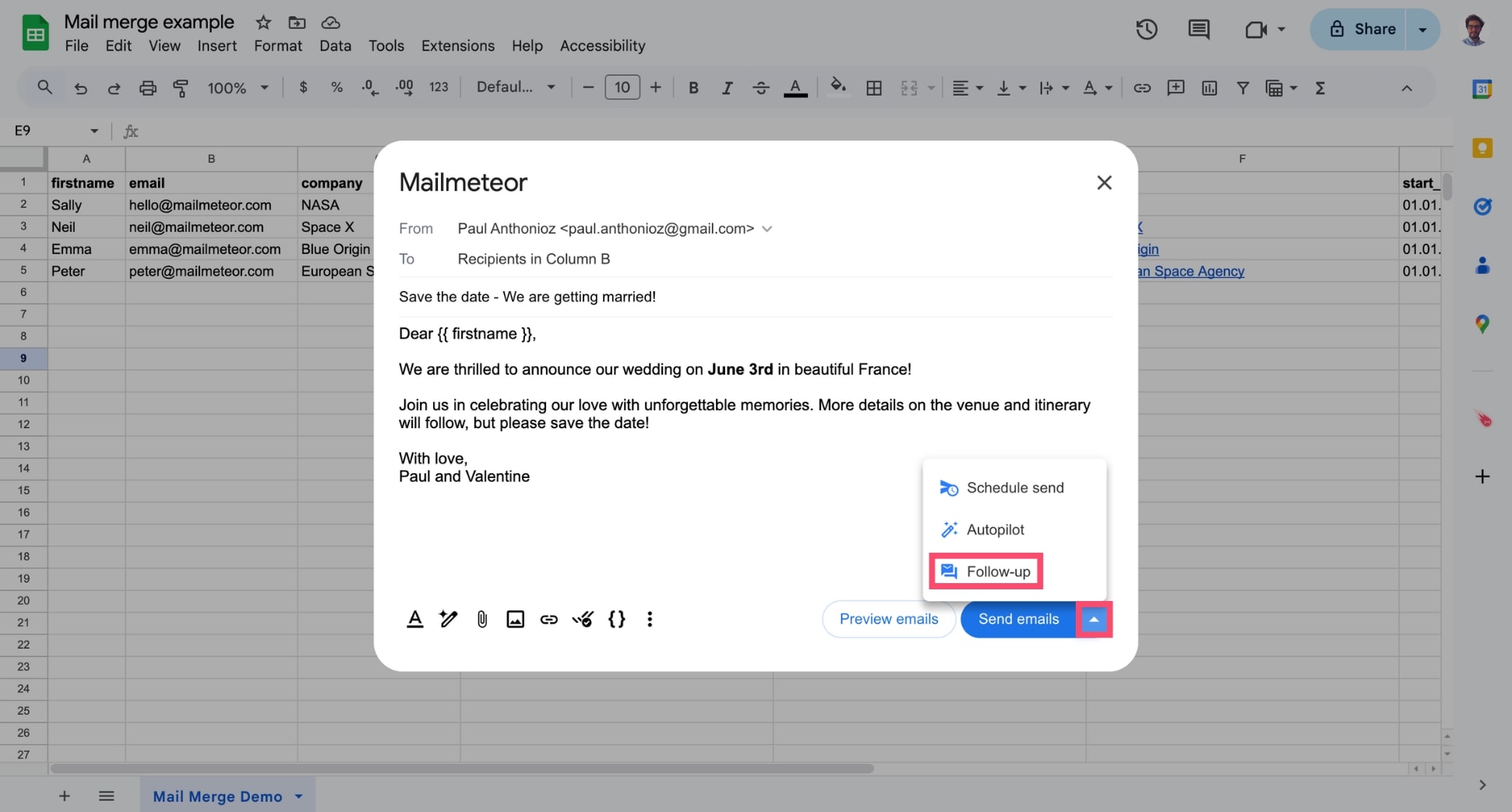The height and width of the screenshot is (812, 1512).
Task: Attach a file in the Mailmeteor composer
Action: tap(481, 619)
